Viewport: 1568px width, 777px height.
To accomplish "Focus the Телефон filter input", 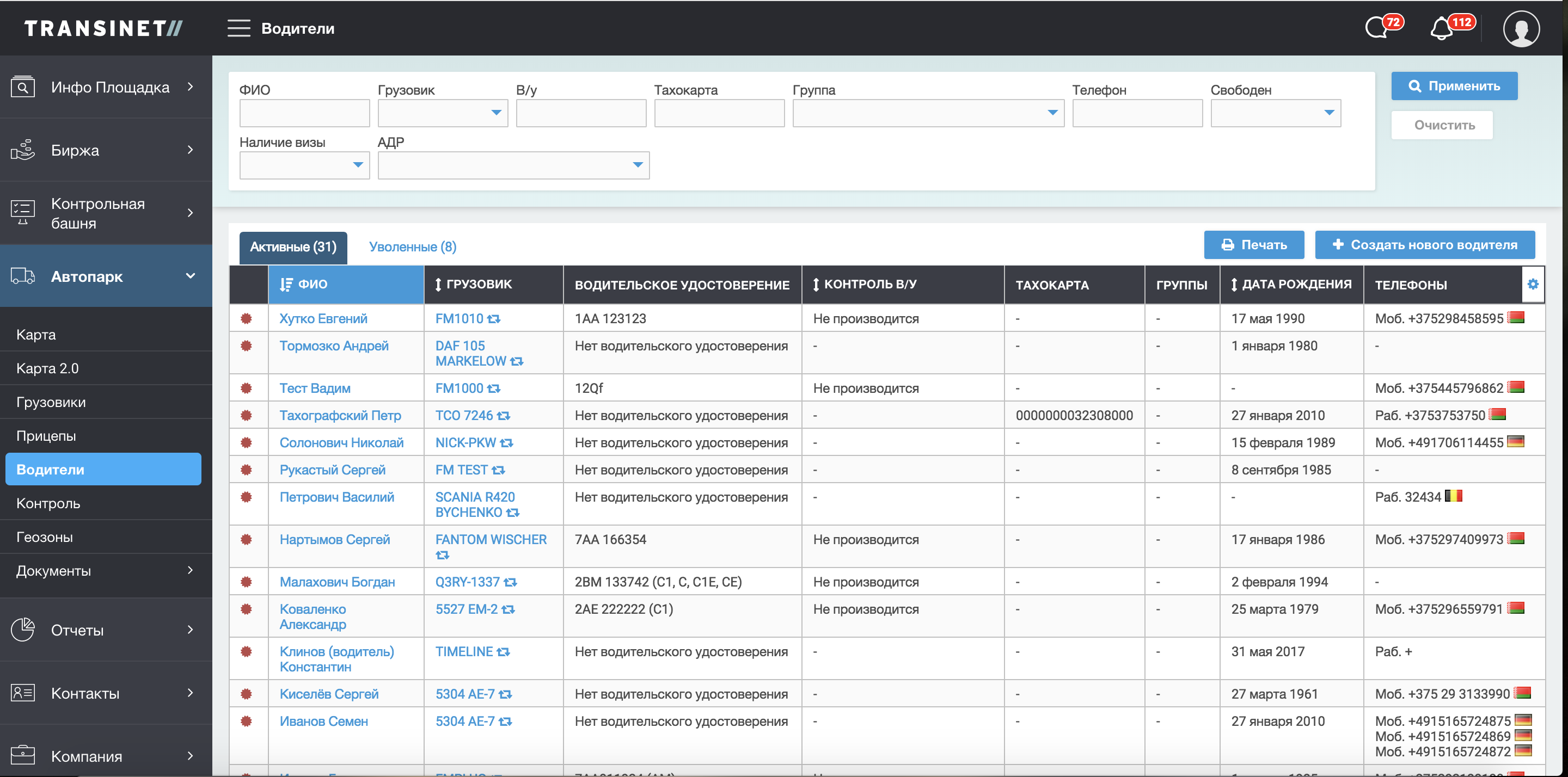I will point(1137,113).
